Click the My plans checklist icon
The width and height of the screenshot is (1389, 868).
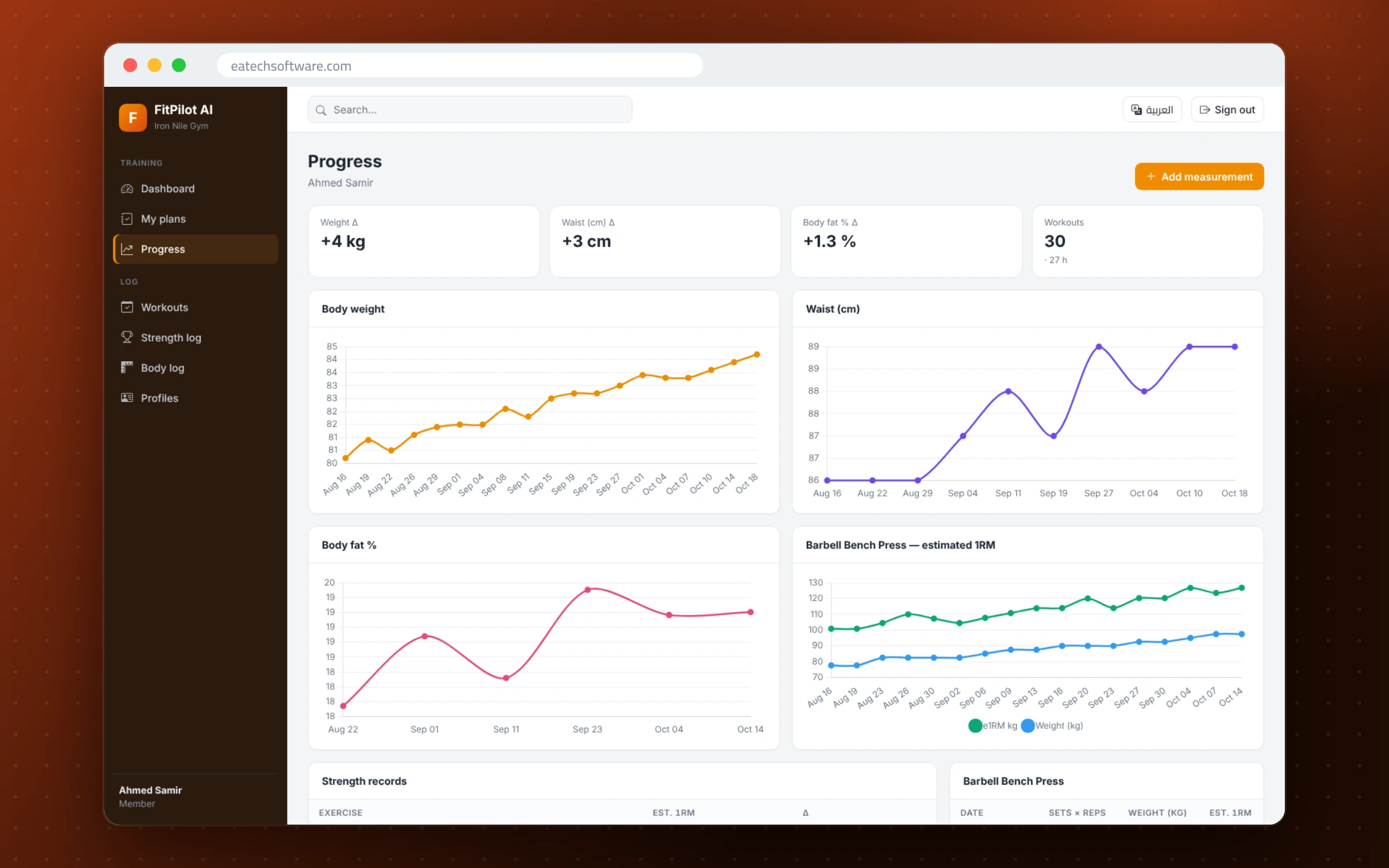(127, 219)
